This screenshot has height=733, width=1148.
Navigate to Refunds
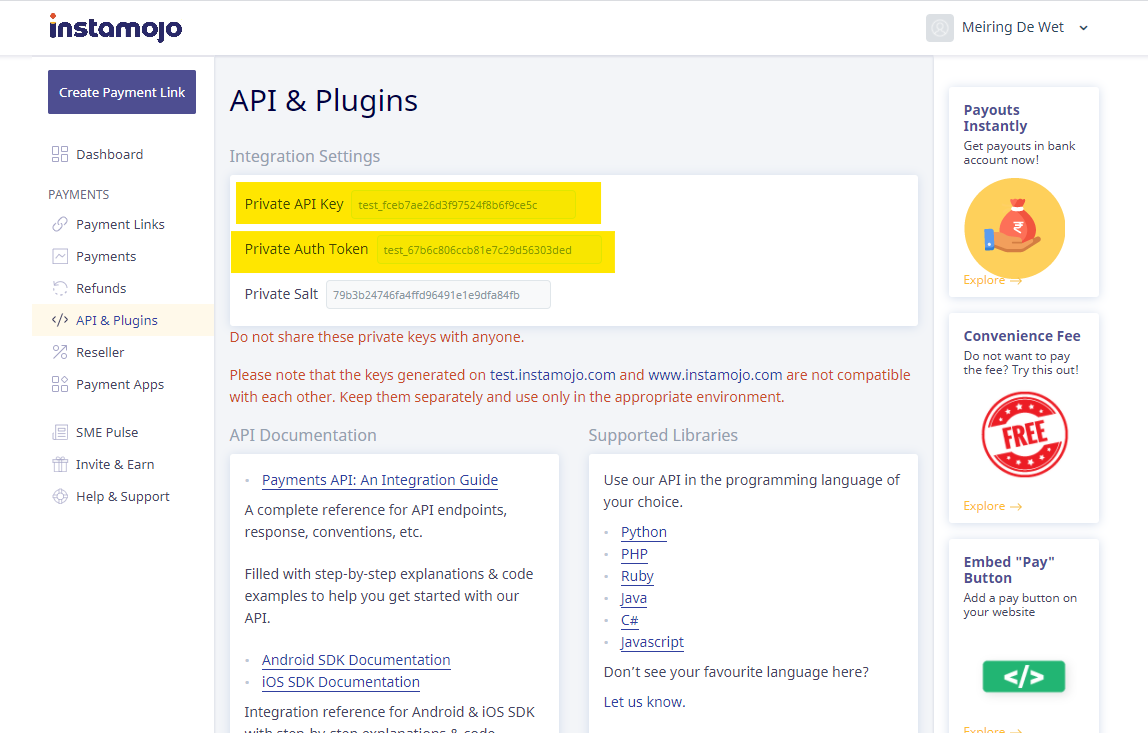(101, 289)
